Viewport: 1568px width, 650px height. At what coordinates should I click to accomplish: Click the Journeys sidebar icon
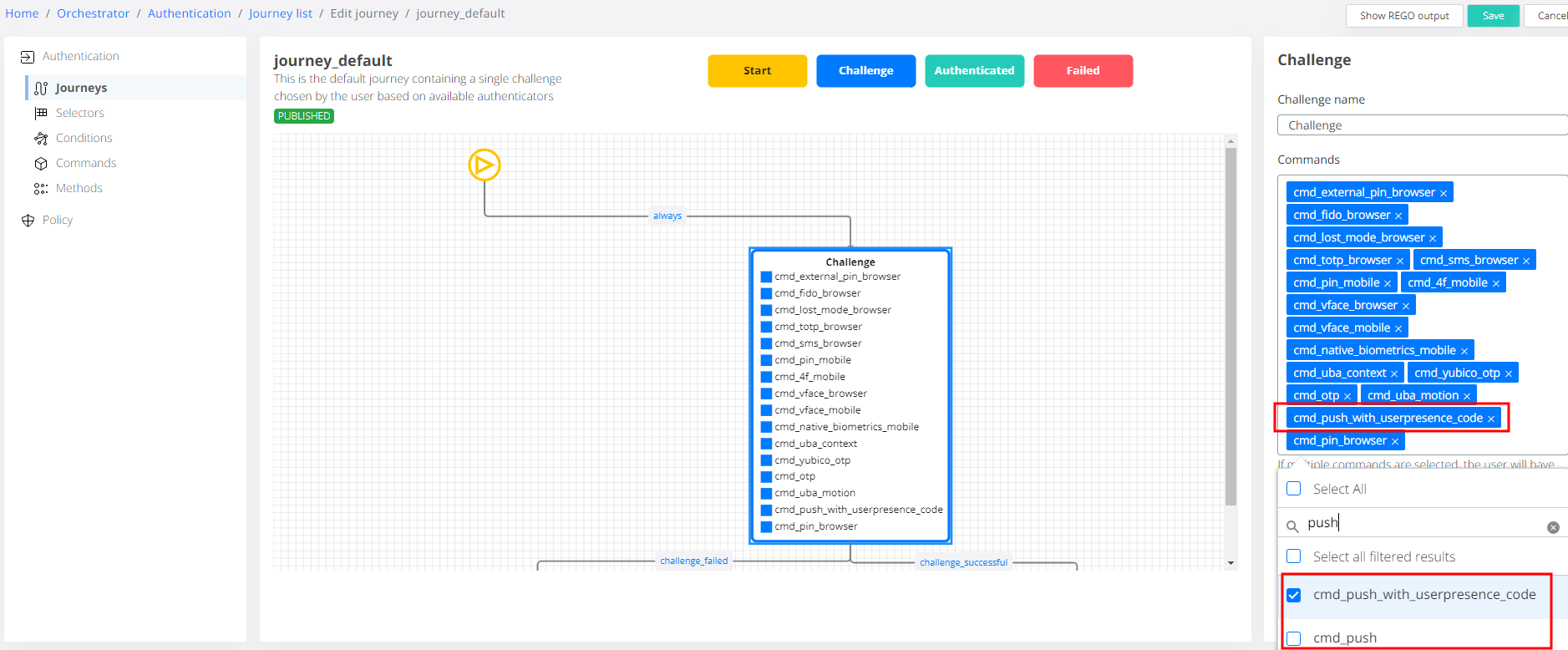tap(41, 88)
